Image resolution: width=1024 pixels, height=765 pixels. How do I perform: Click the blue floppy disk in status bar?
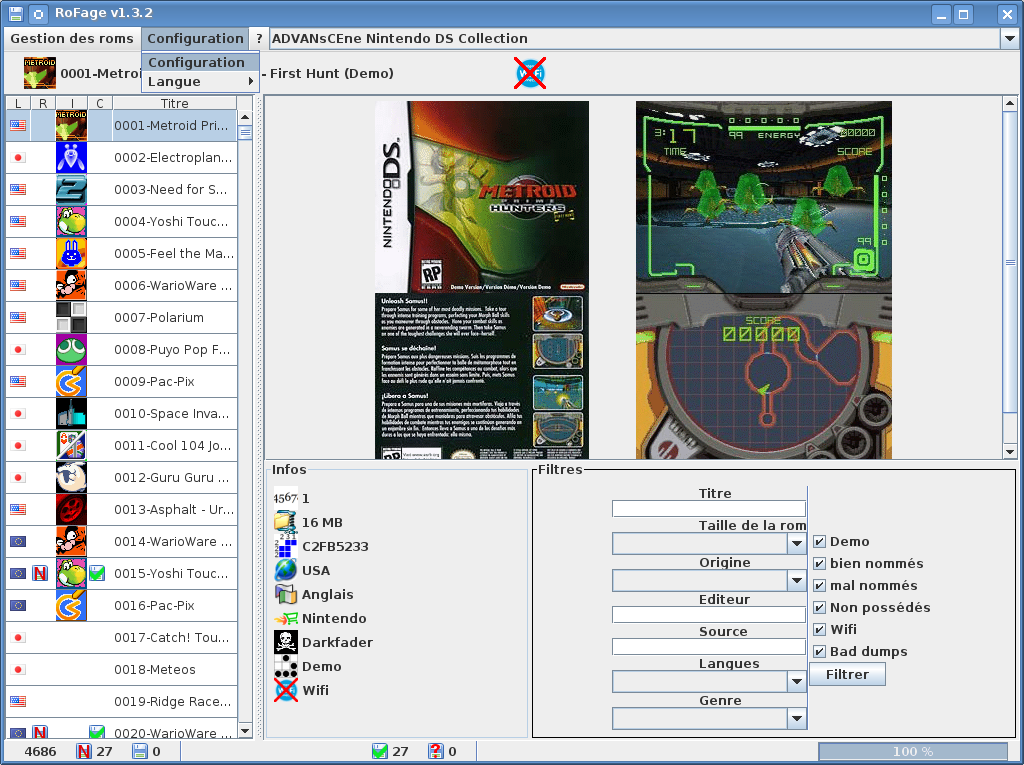point(140,751)
